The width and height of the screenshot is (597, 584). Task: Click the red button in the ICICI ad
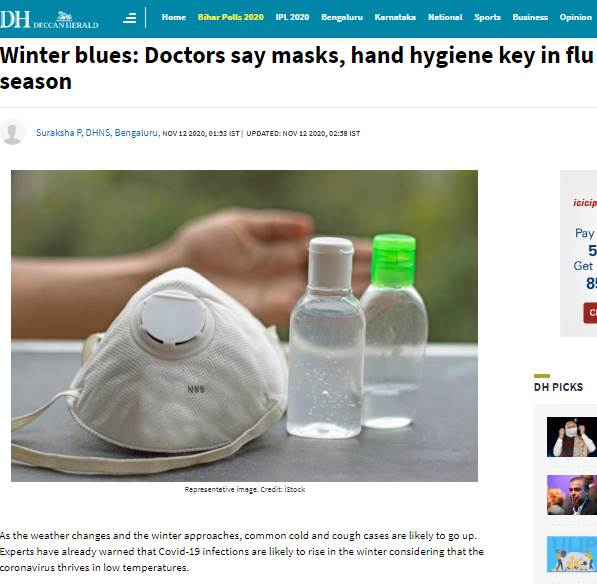pos(591,313)
